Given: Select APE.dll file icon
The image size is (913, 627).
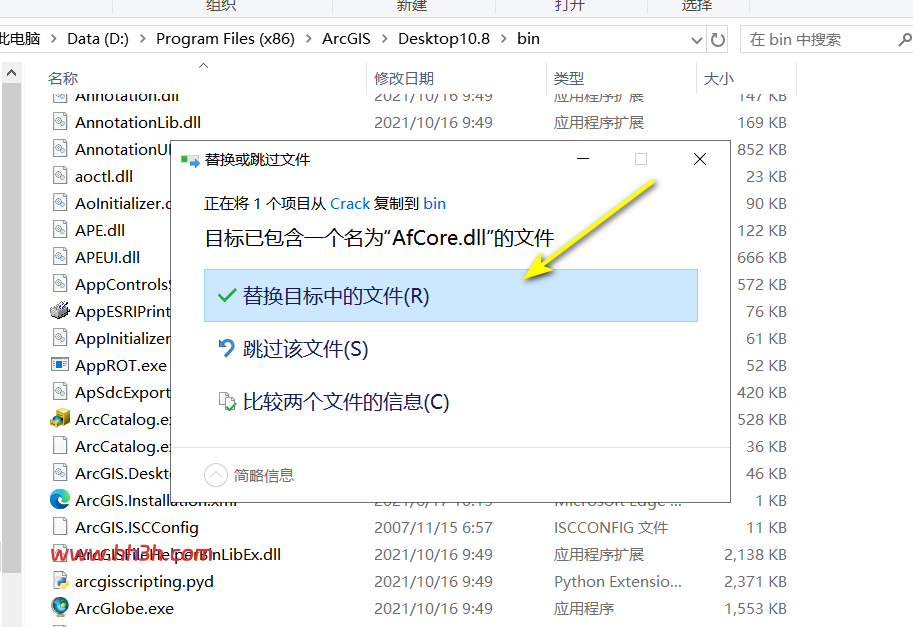Looking at the screenshot, I should [x=60, y=230].
